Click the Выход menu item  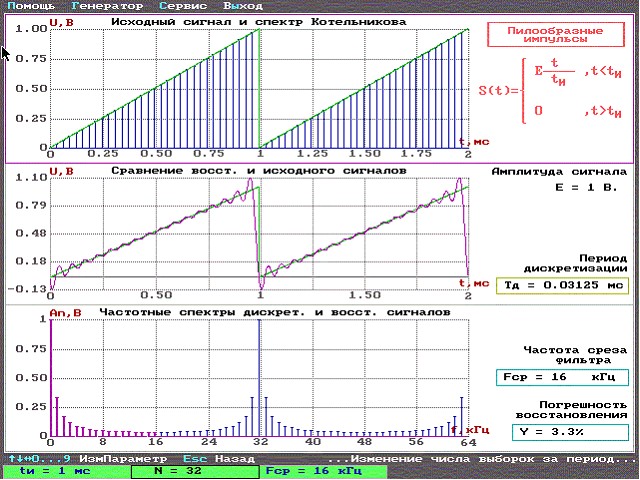(243, 6)
